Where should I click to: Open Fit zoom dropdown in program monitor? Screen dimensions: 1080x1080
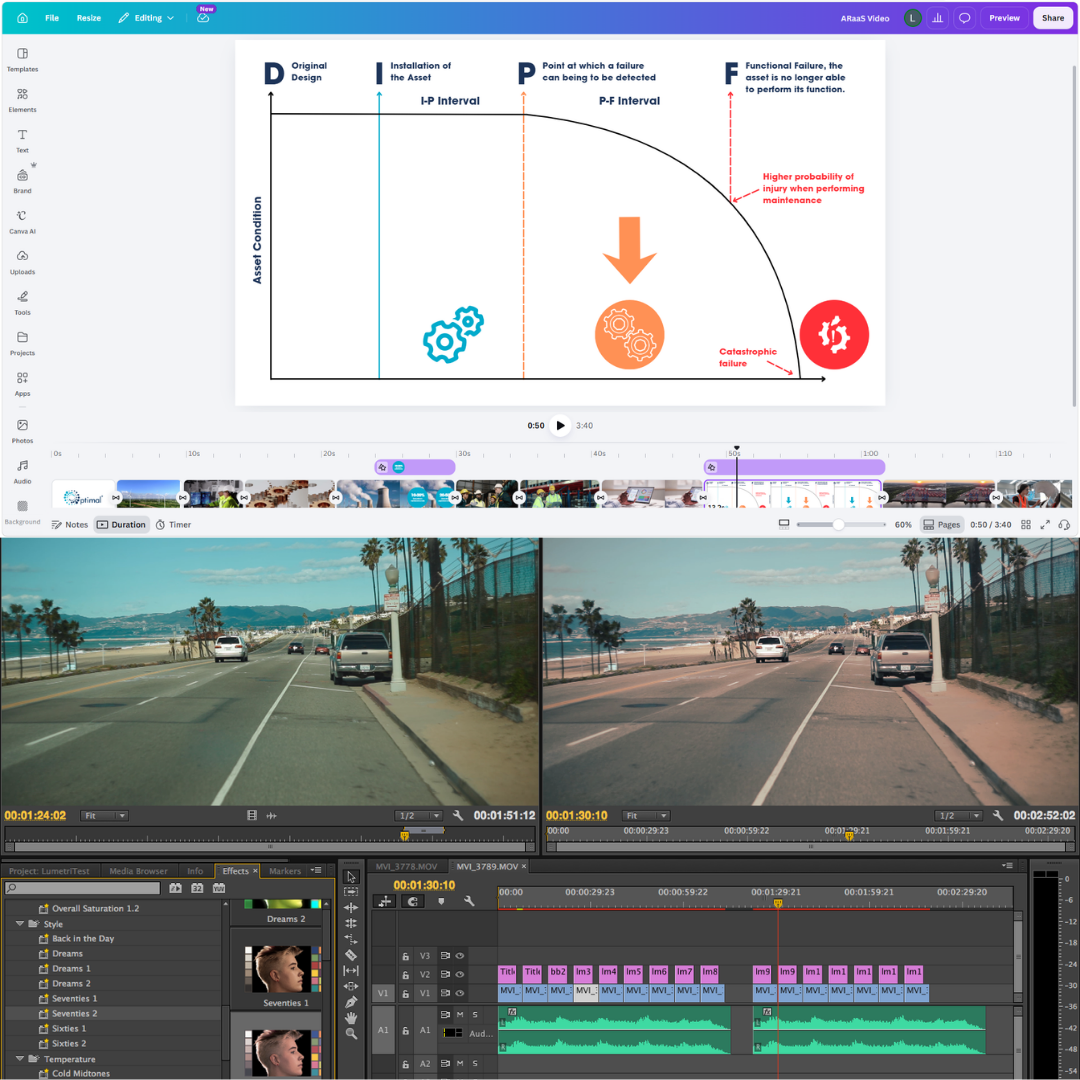(645, 816)
